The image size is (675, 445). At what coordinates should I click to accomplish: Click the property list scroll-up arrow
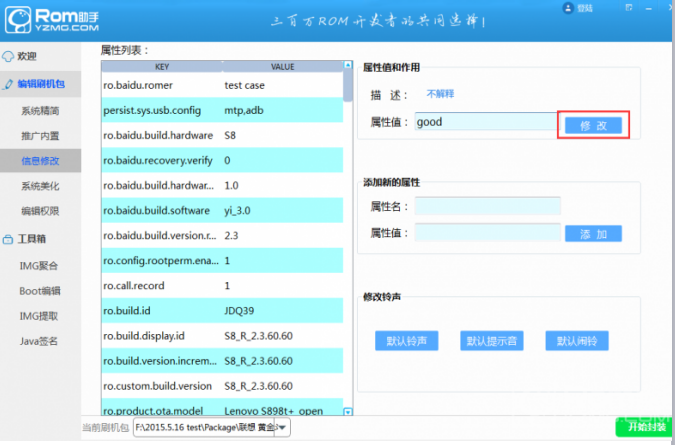[x=348, y=65]
